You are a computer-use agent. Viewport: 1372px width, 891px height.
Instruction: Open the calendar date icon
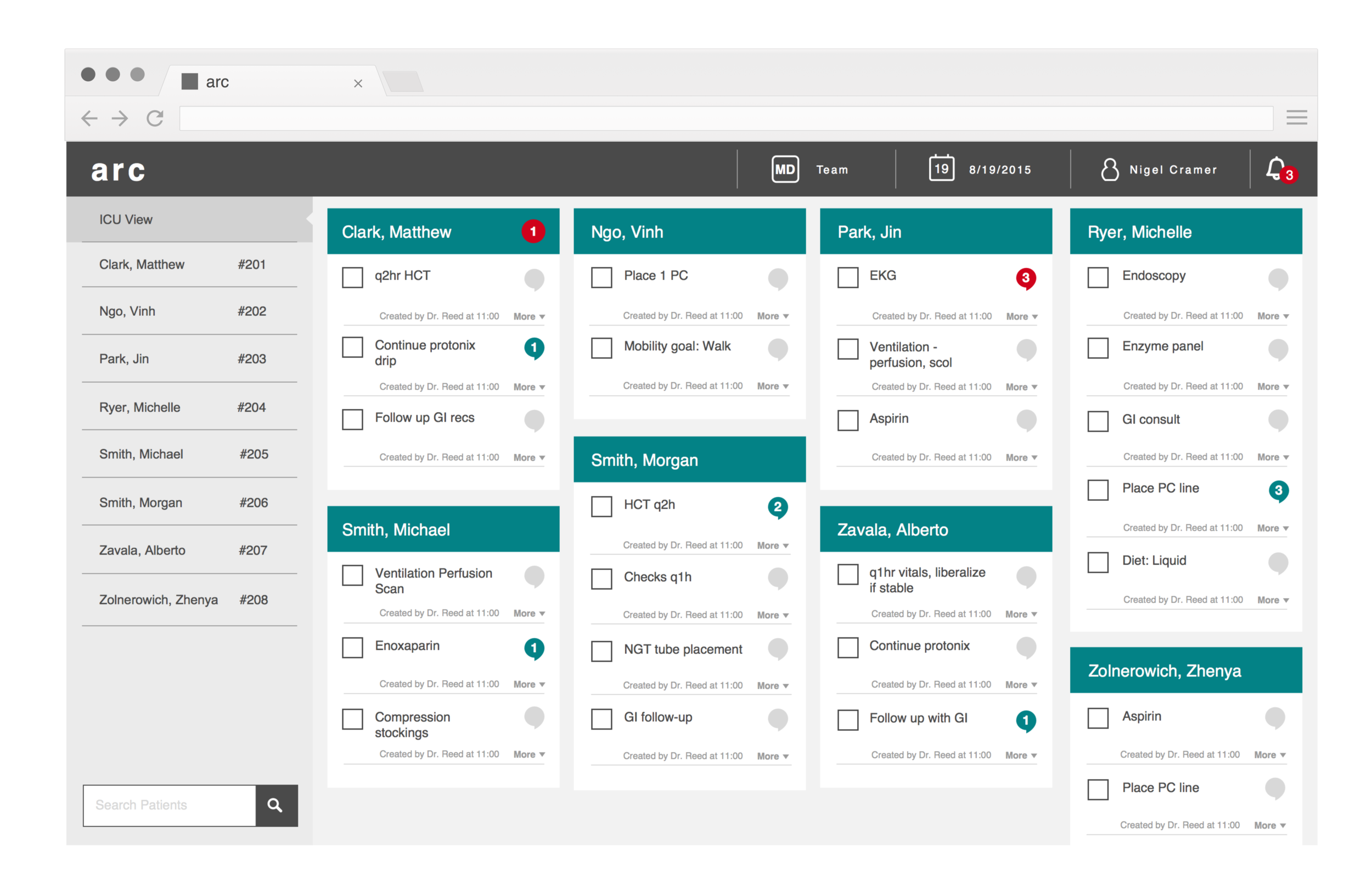tap(941, 169)
